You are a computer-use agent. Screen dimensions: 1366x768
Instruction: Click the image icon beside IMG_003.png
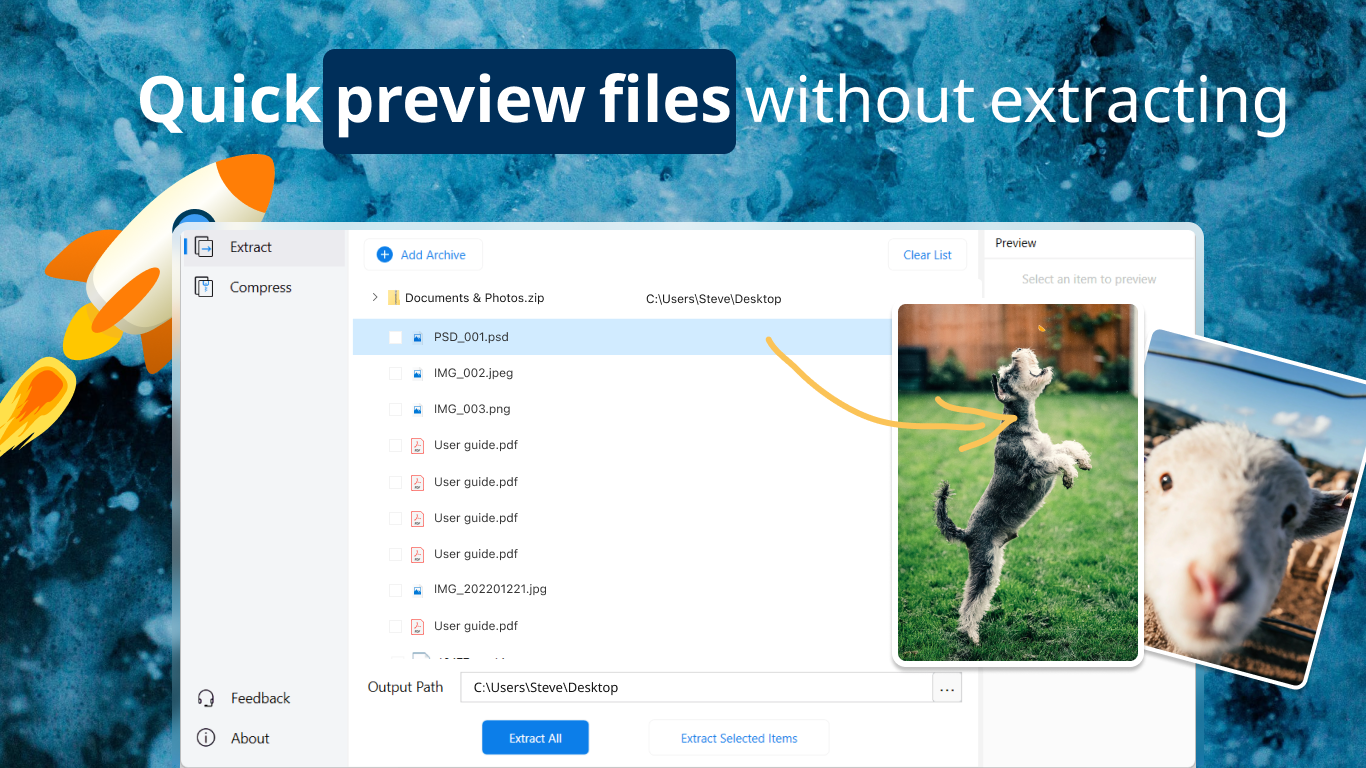pyautogui.click(x=416, y=409)
